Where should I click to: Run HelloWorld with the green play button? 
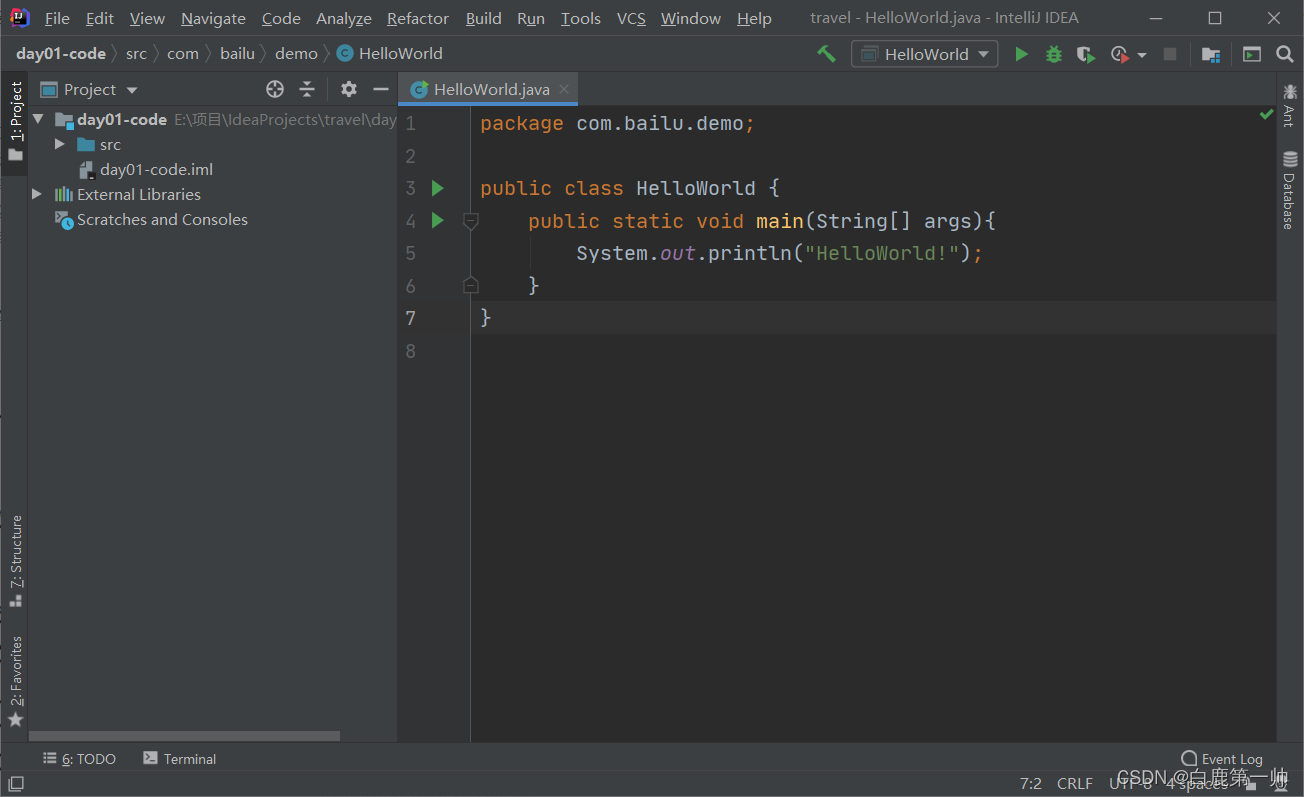tap(1021, 54)
